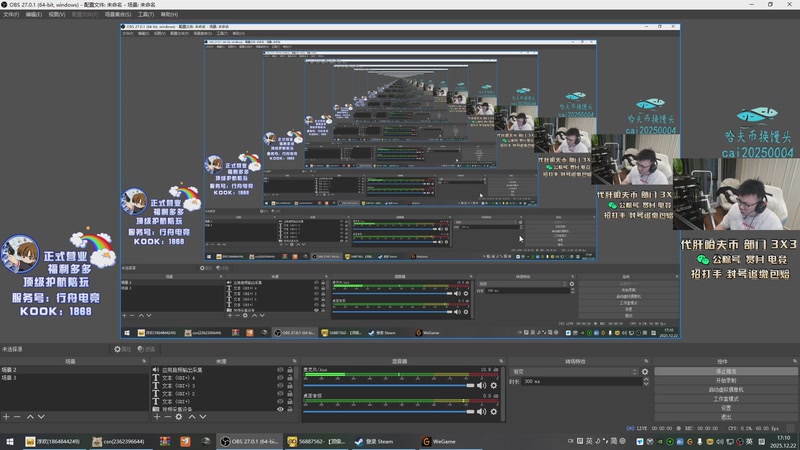The image size is (800, 450).
Task: Open the 场景集合(S) menu
Action: pos(118,15)
